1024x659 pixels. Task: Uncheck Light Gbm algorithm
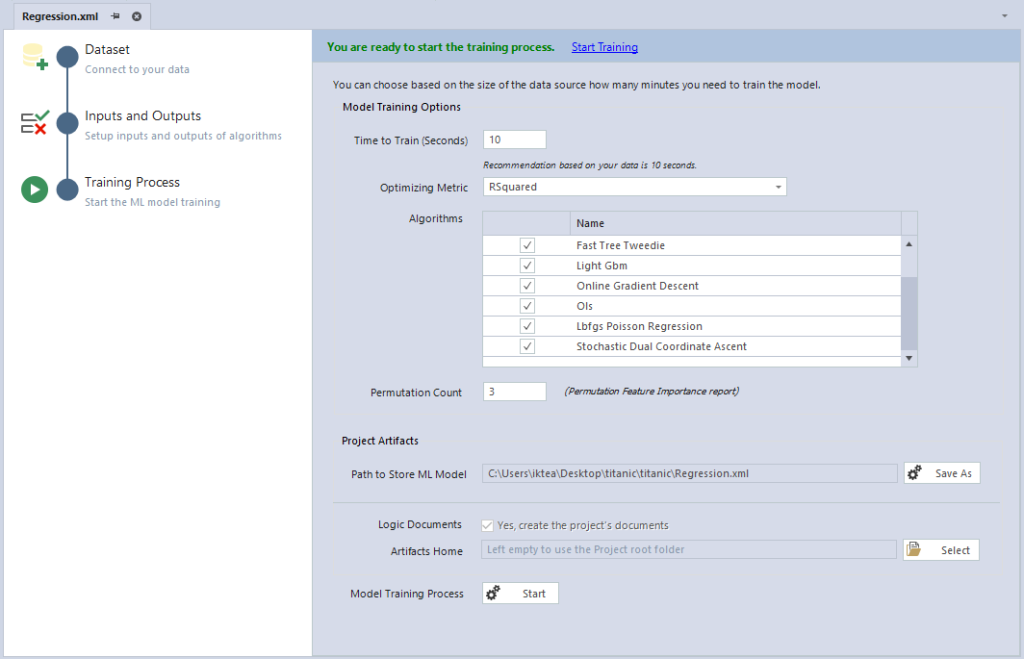[x=527, y=265]
